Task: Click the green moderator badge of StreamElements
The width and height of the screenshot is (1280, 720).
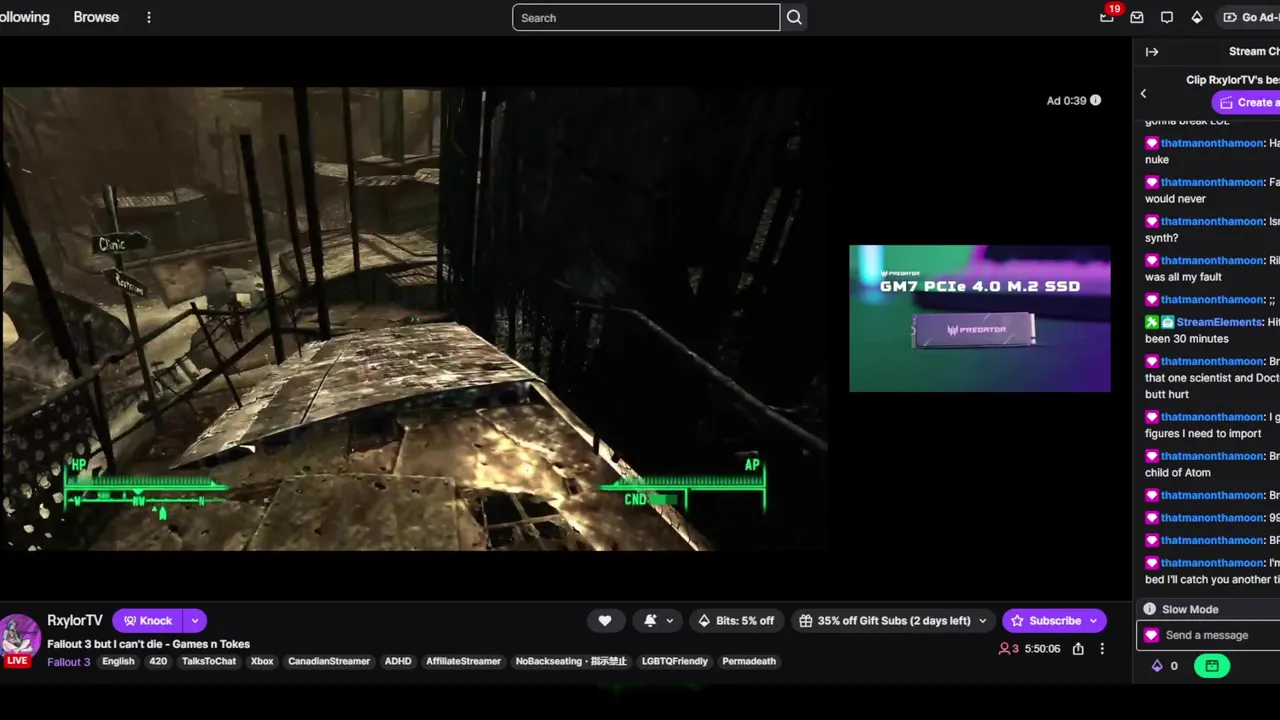Action: tap(1152, 322)
